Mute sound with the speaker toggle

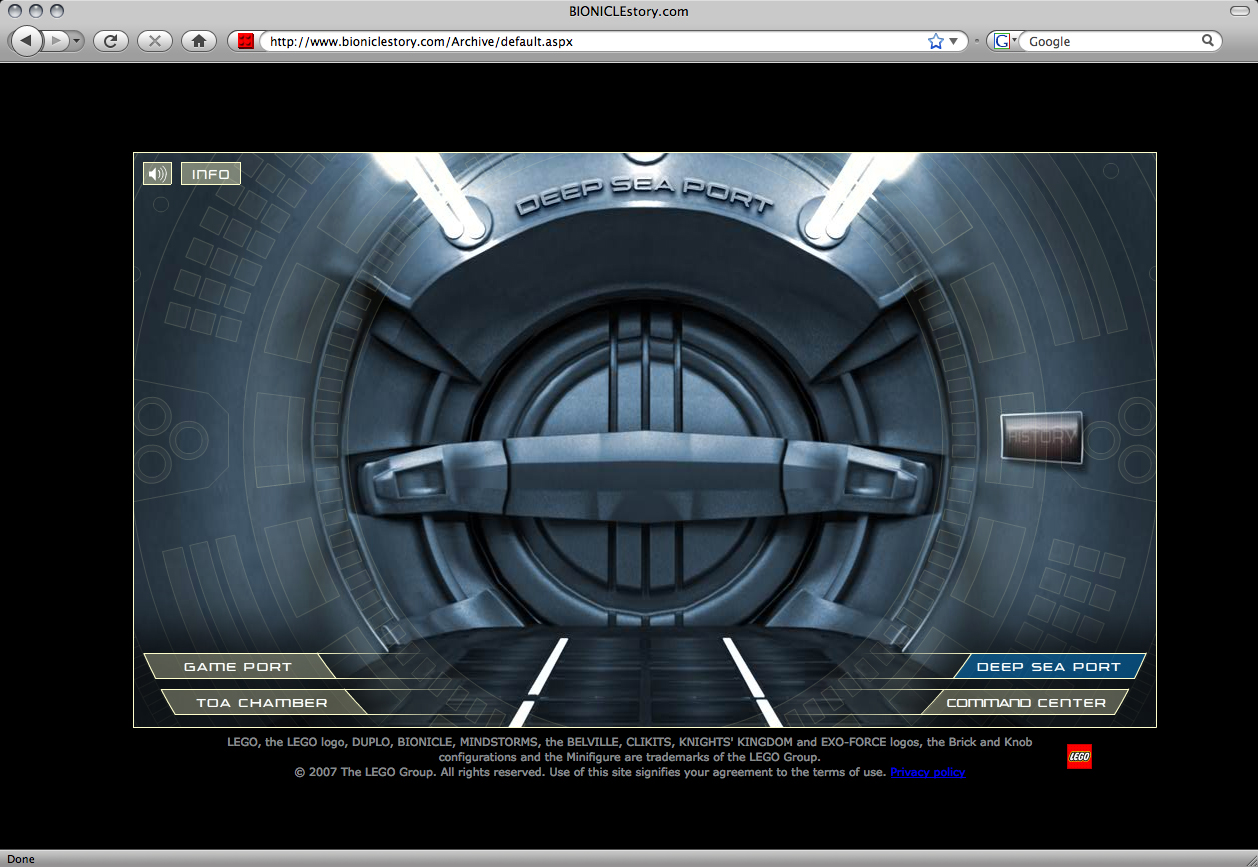pos(157,174)
